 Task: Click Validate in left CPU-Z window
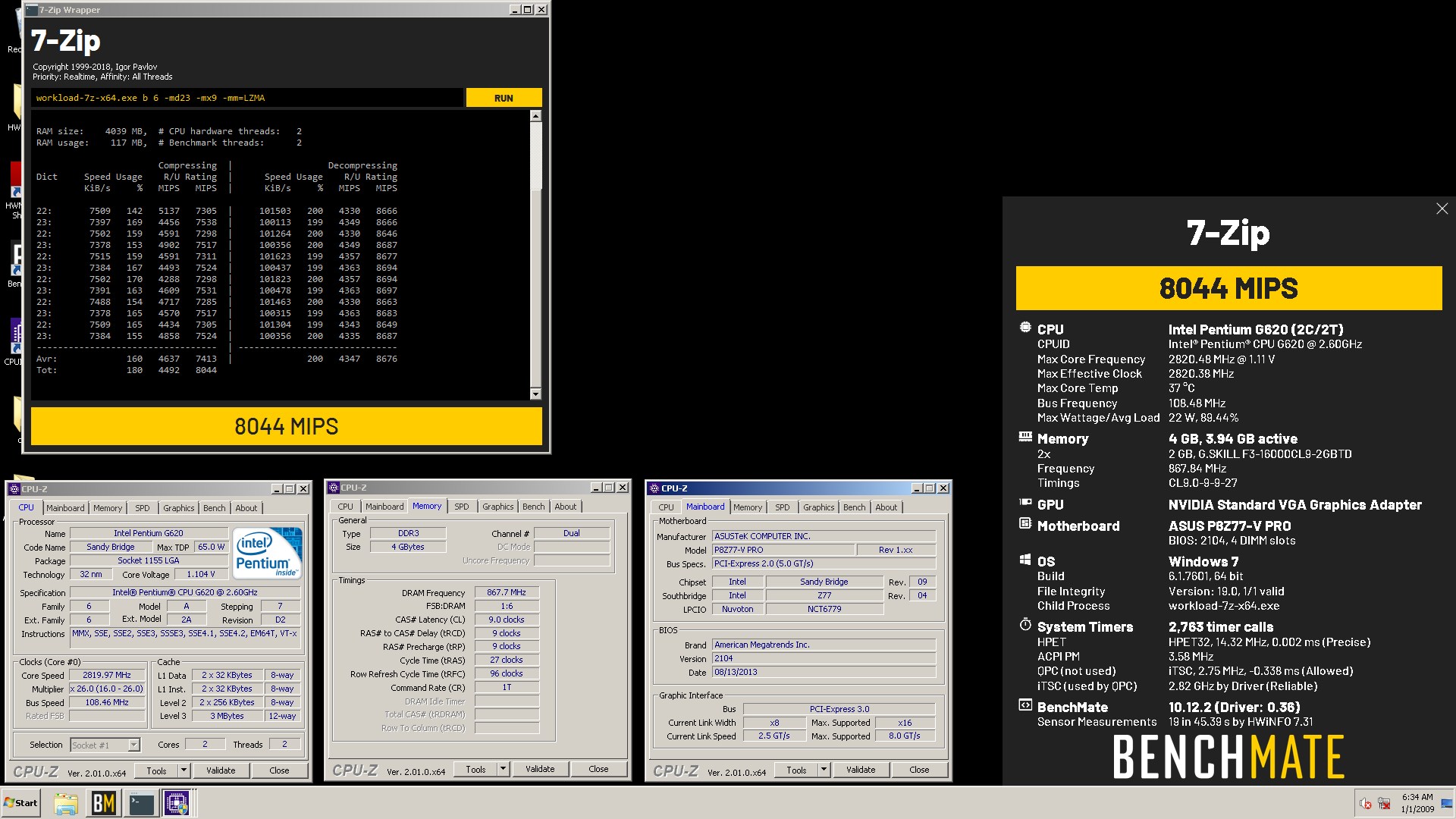click(221, 770)
